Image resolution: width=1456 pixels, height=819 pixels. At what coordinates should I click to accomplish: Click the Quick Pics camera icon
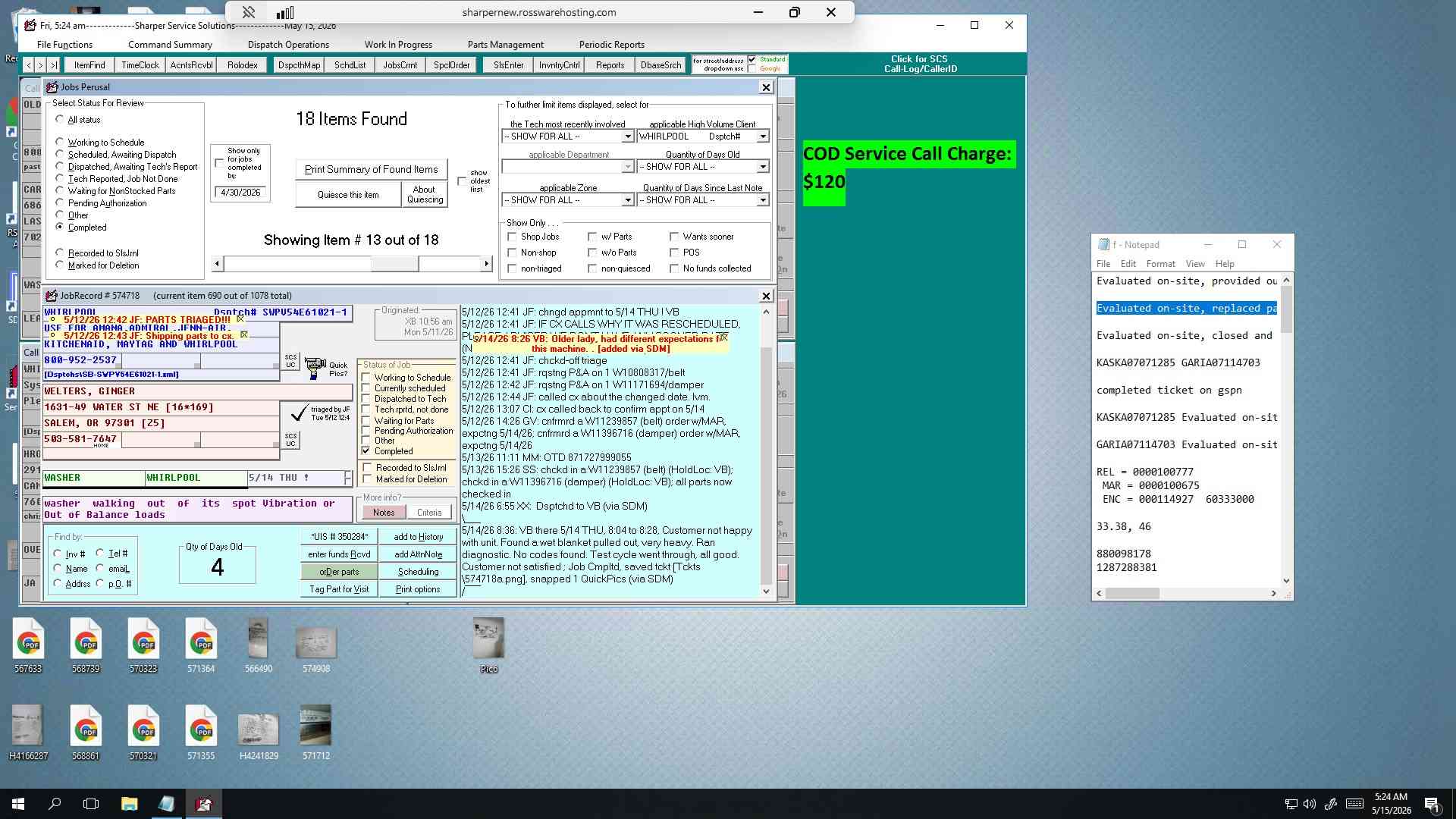coord(315,369)
